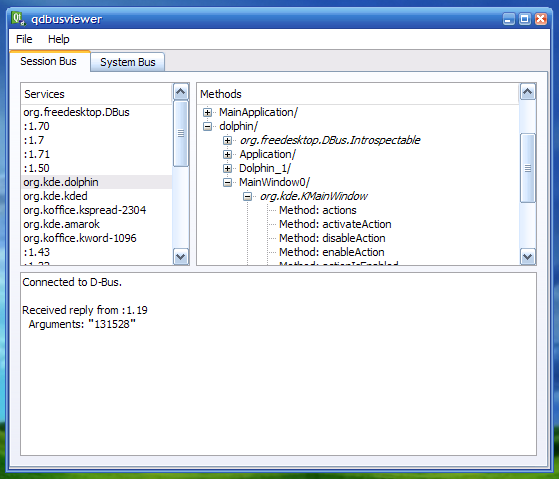Screen dimensions: 559x479
Task: Click the Services list scroll-down arrow
Action: (x=181, y=257)
